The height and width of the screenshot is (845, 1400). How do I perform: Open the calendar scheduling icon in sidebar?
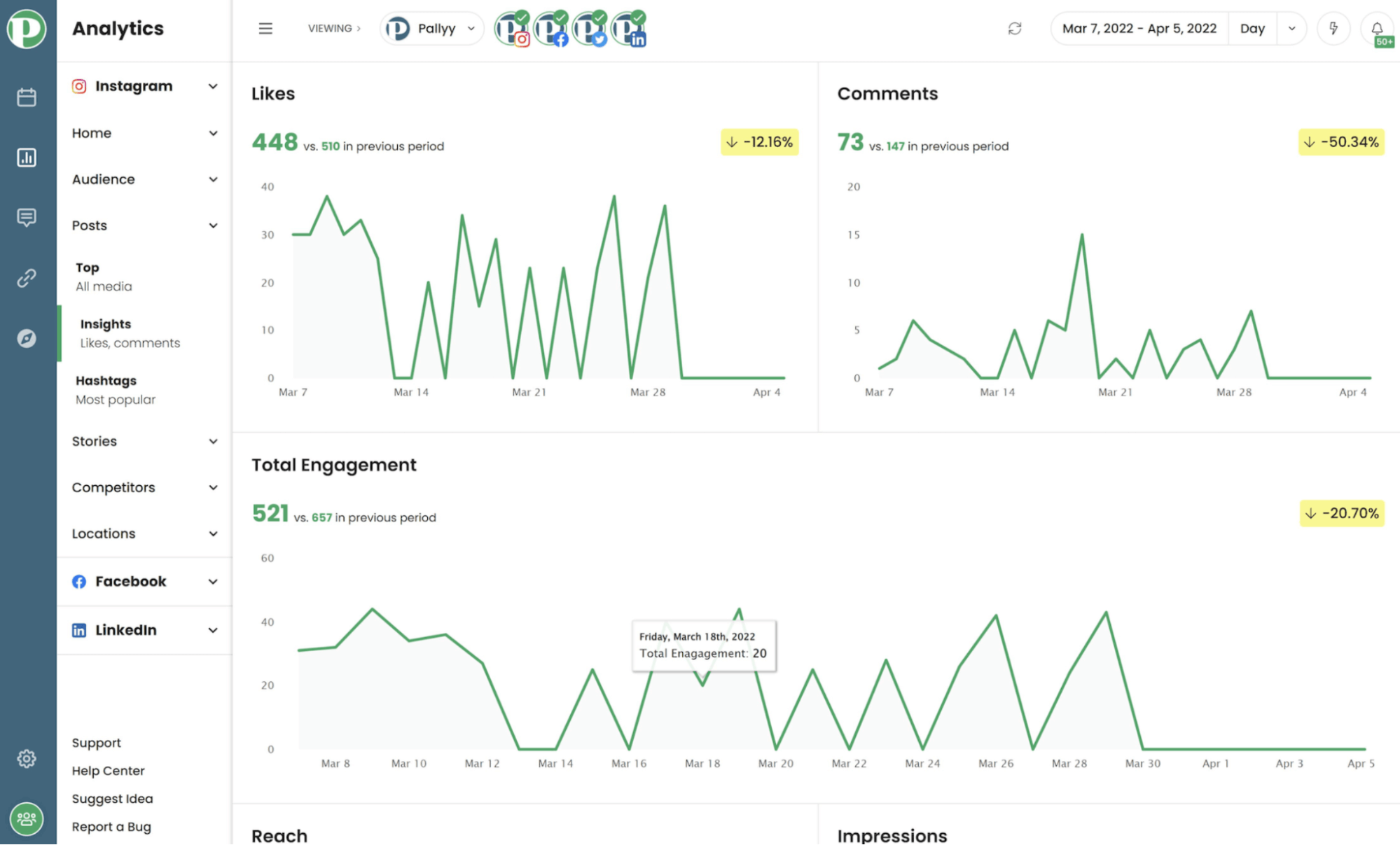[x=27, y=97]
